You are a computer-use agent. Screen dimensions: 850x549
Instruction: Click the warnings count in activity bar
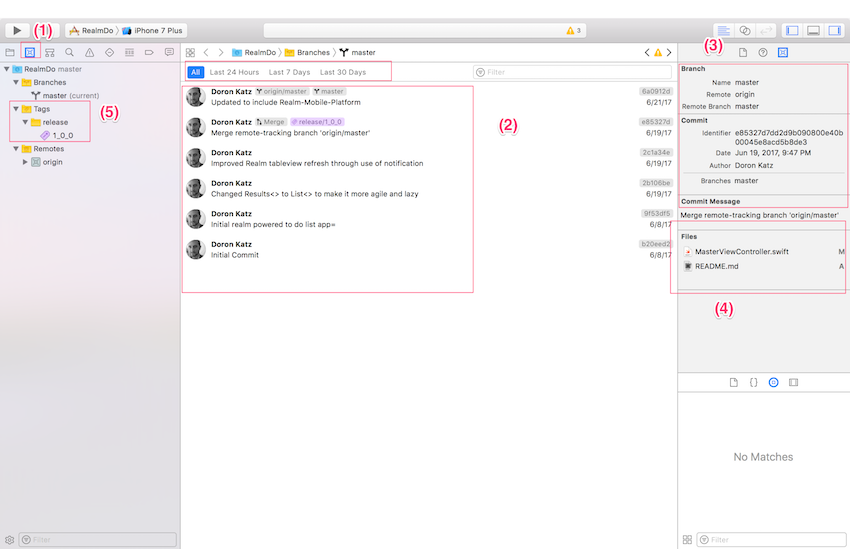pos(574,30)
